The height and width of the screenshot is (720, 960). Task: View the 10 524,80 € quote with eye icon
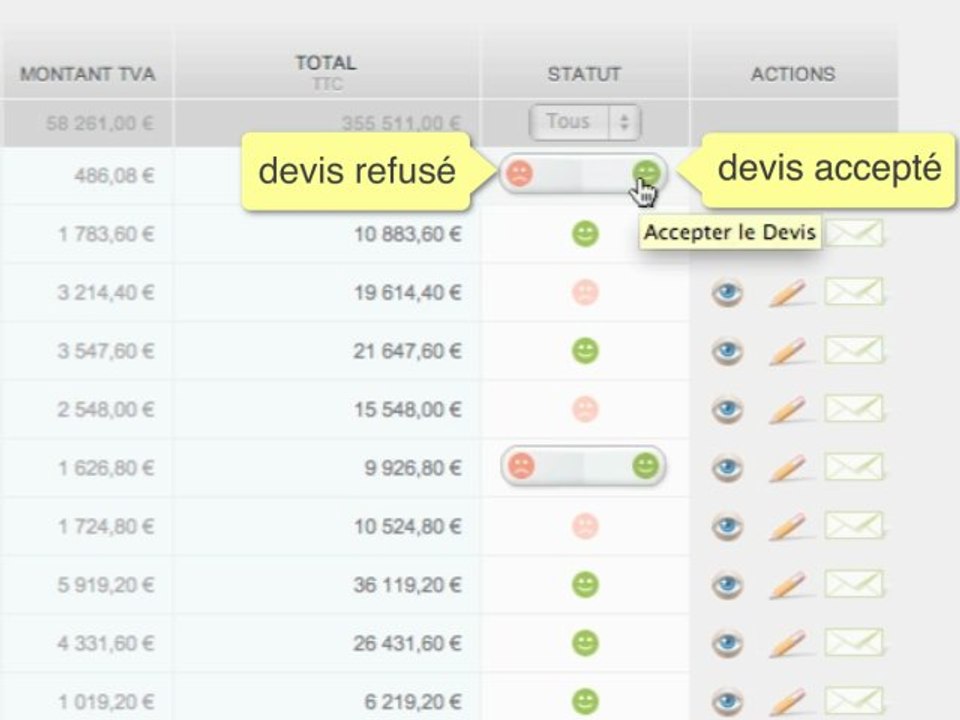727,527
